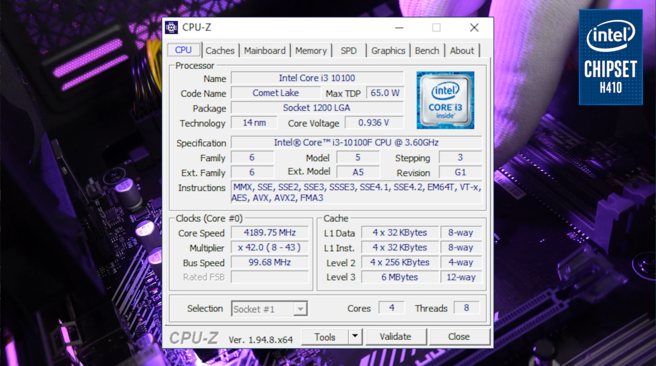Click the Core Voltage value 0.936 V
The image size is (656, 366).
click(374, 123)
